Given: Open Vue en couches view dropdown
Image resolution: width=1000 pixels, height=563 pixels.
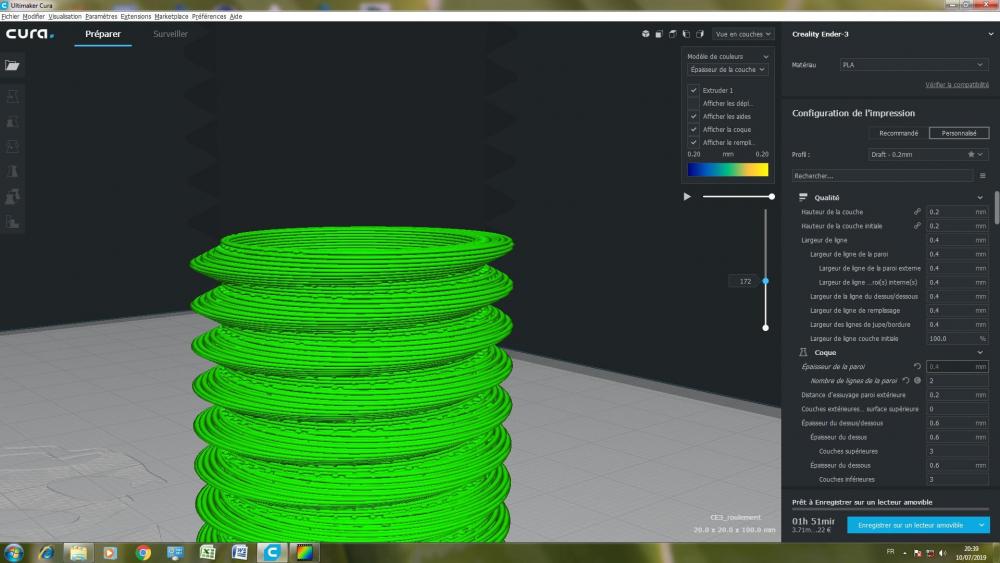Looking at the screenshot, I should (x=743, y=34).
